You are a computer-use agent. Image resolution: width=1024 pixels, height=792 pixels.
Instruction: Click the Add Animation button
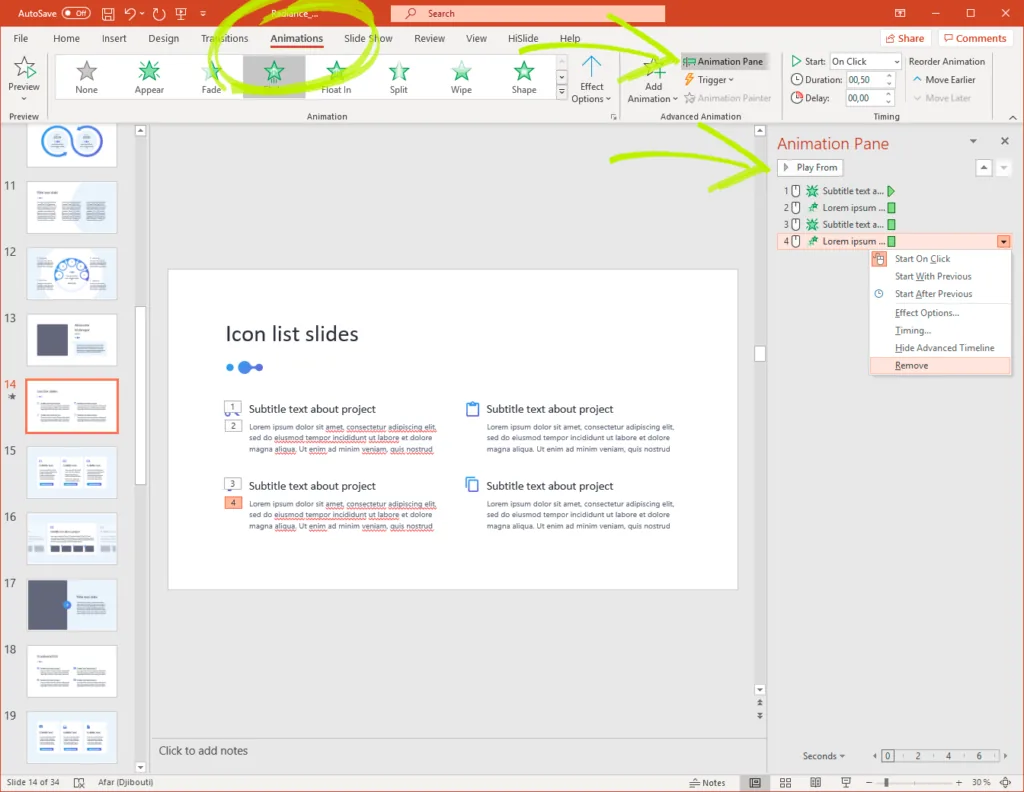tap(652, 80)
